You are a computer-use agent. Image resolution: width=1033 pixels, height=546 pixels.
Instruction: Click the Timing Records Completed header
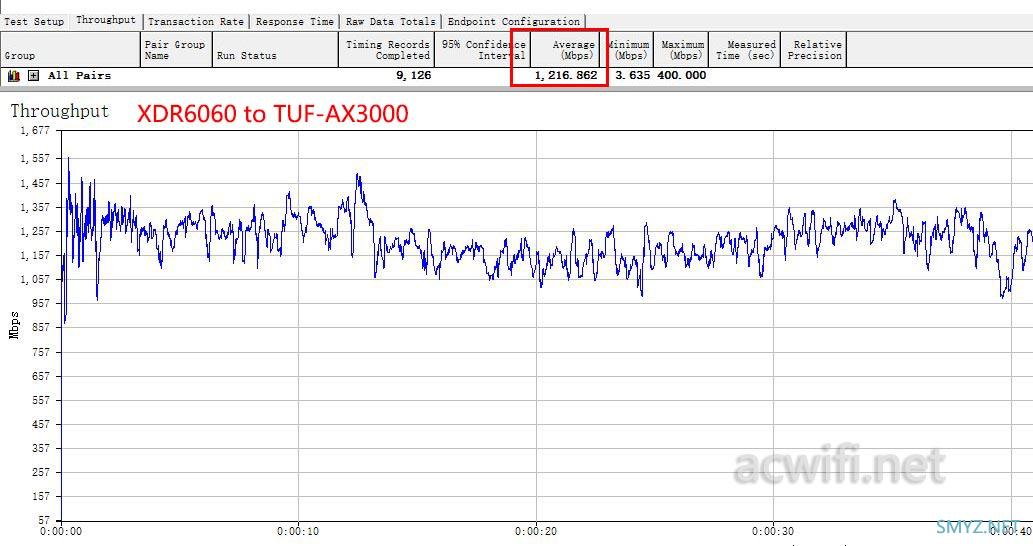[x=387, y=49]
